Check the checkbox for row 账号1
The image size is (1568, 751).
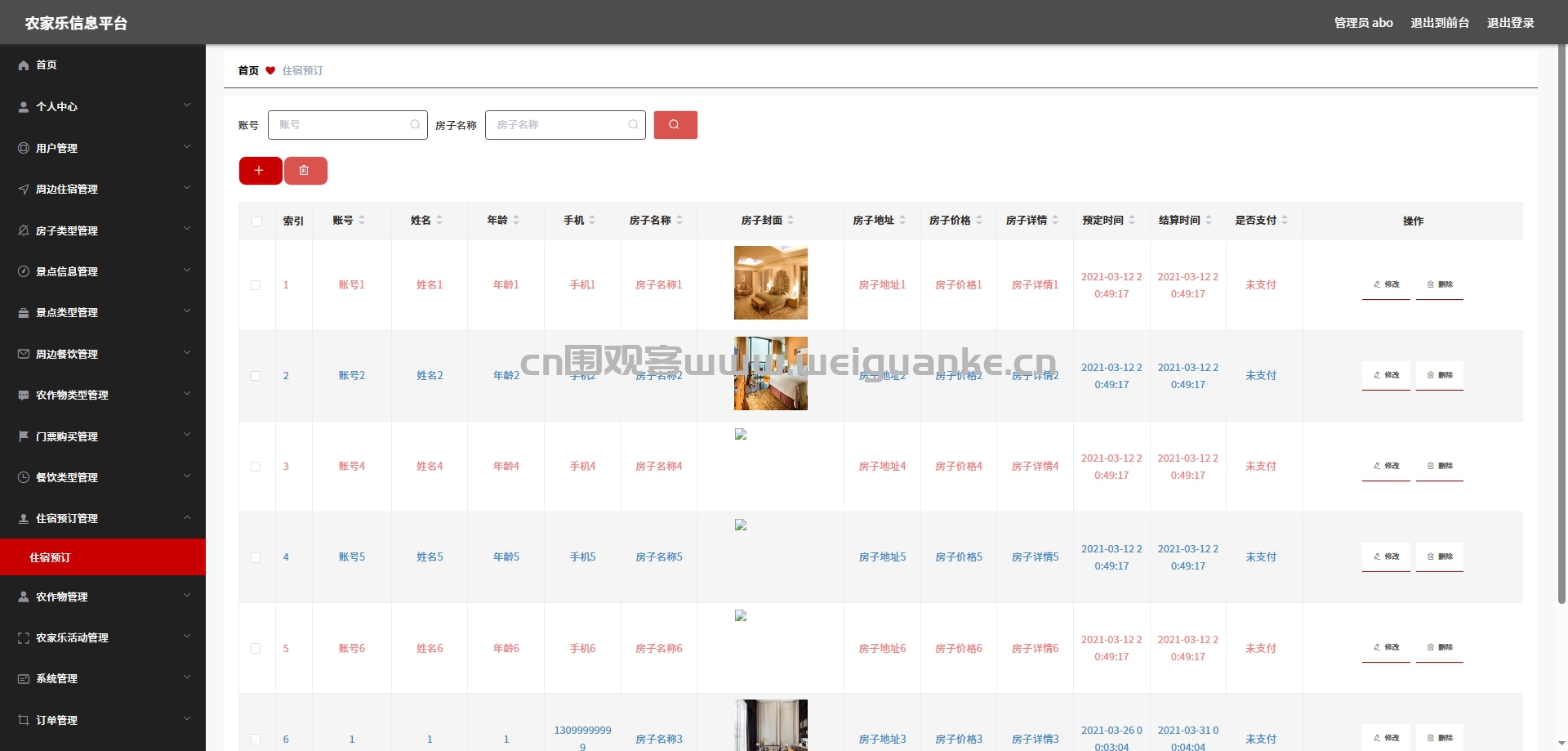[x=256, y=285]
